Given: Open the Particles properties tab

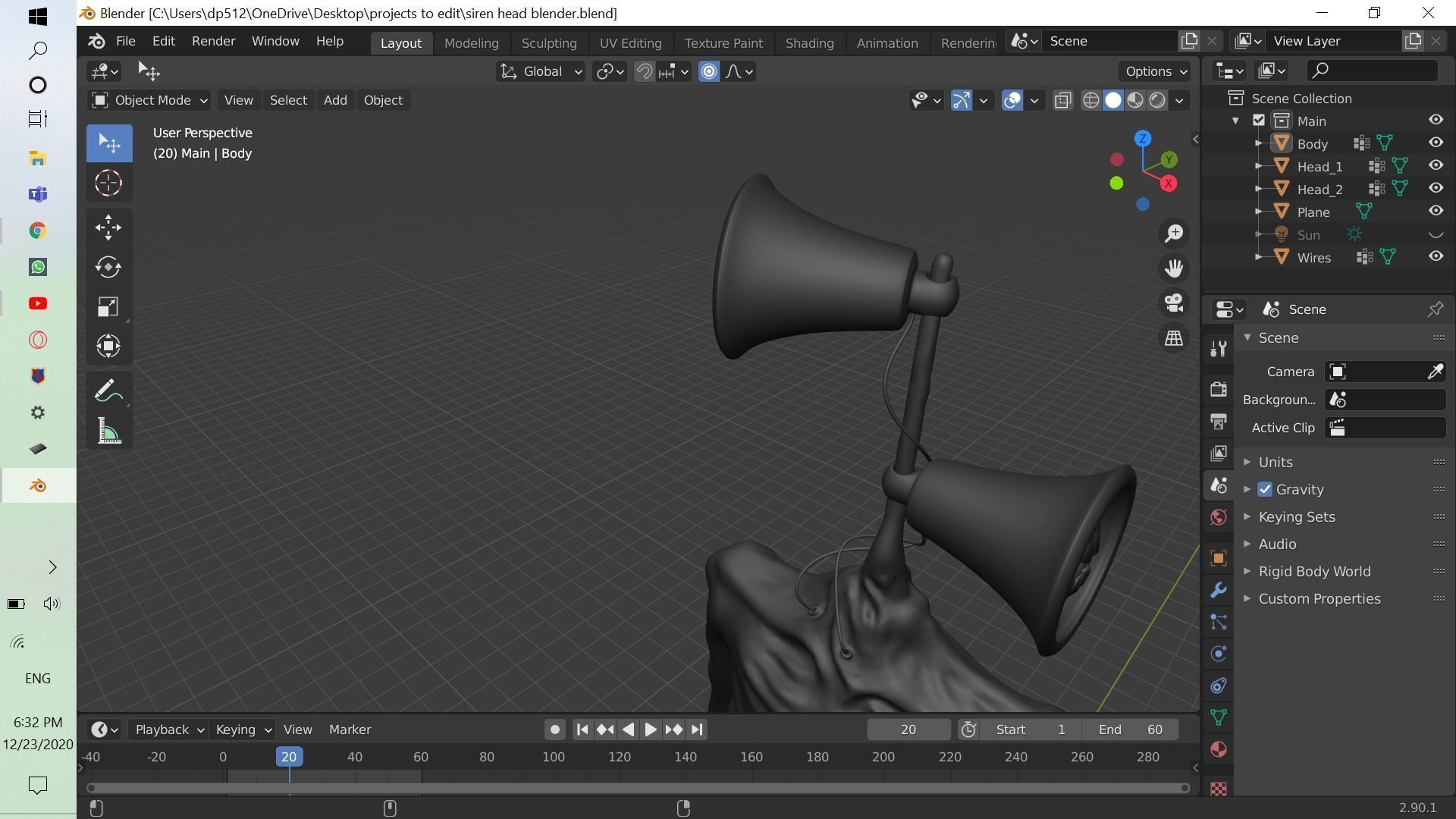Looking at the screenshot, I should 1219,622.
